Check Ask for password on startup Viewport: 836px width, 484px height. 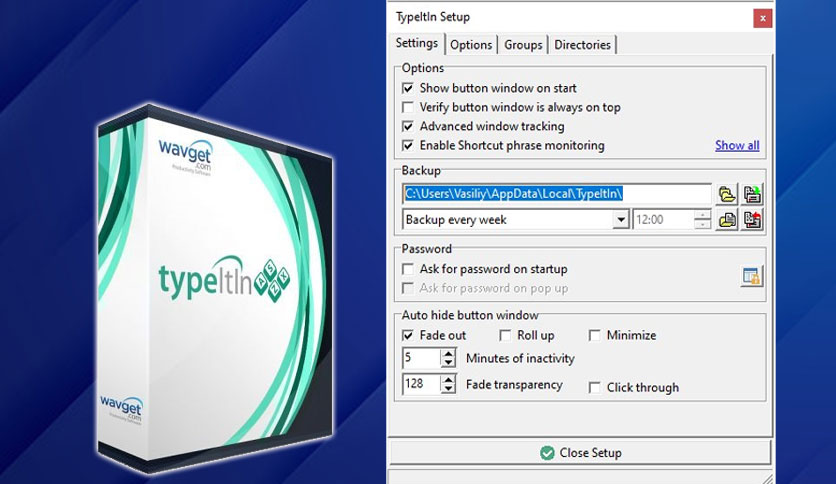(x=408, y=269)
